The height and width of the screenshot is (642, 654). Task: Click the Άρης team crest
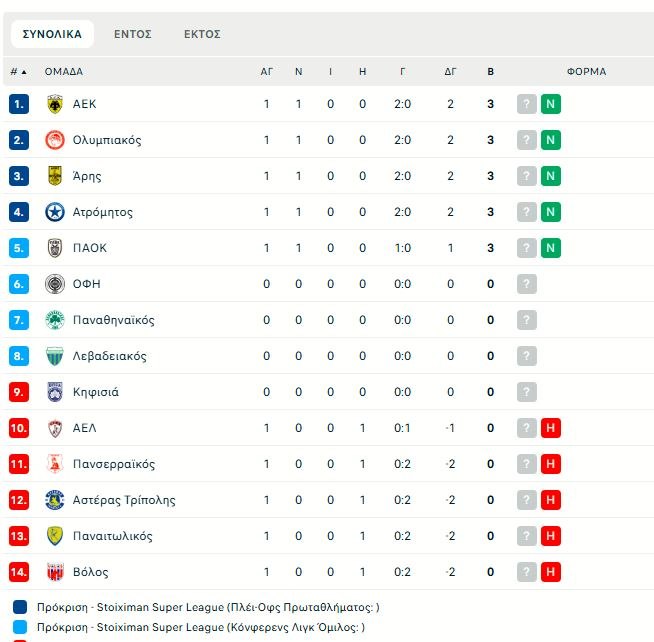[55, 176]
